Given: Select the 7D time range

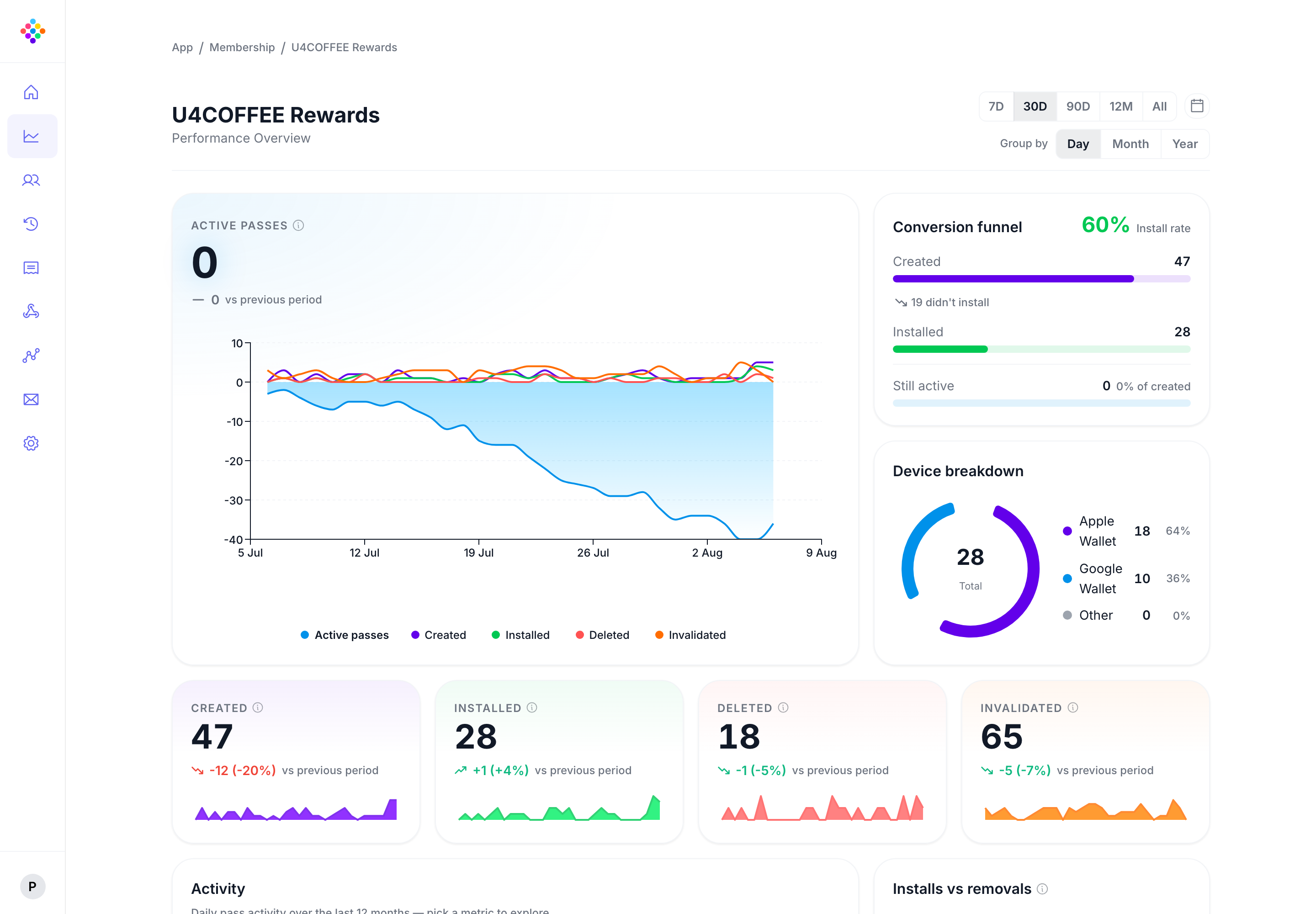Looking at the screenshot, I should coord(996,106).
